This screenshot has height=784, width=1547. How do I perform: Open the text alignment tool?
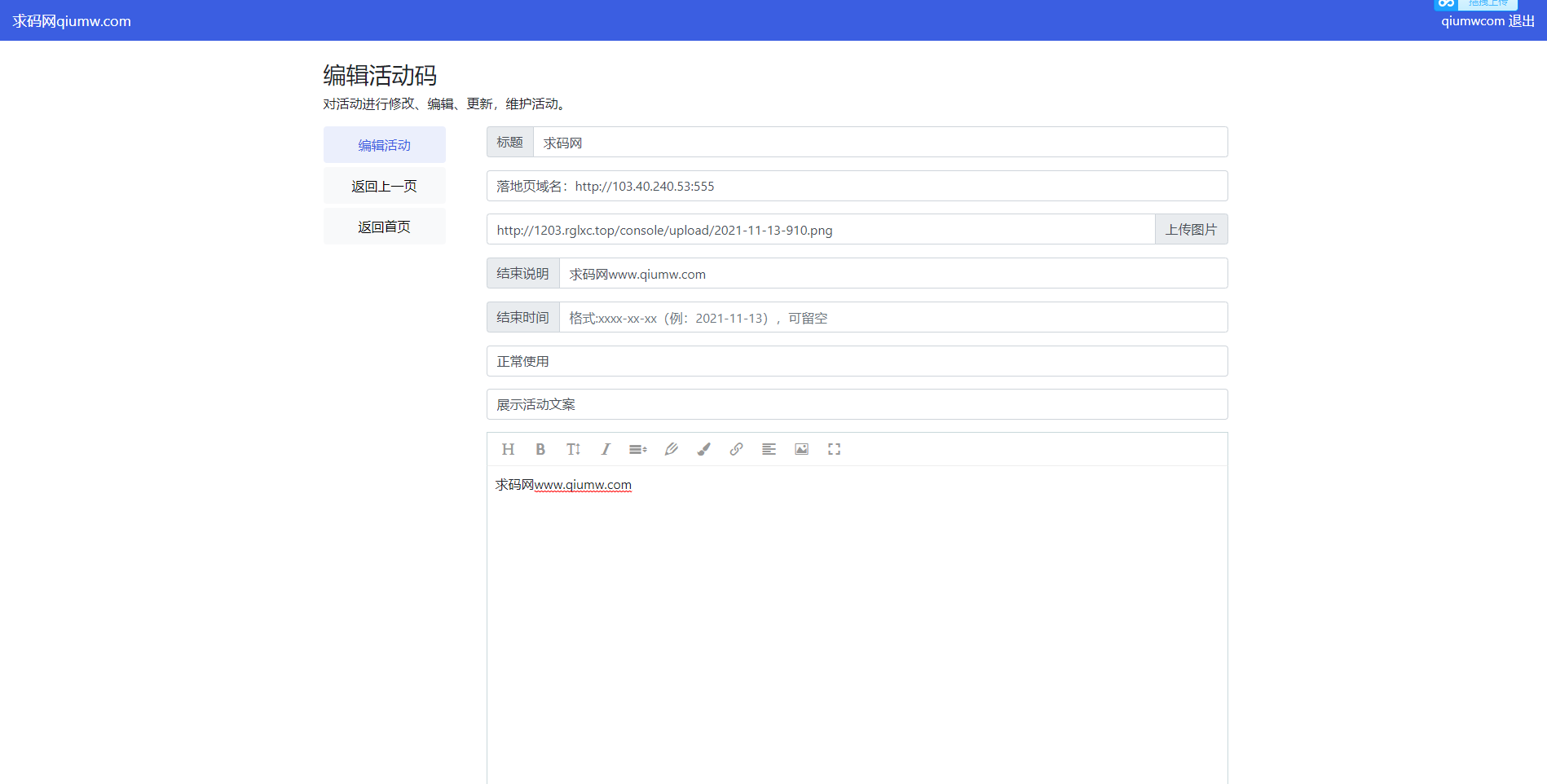[x=769, y=449]
